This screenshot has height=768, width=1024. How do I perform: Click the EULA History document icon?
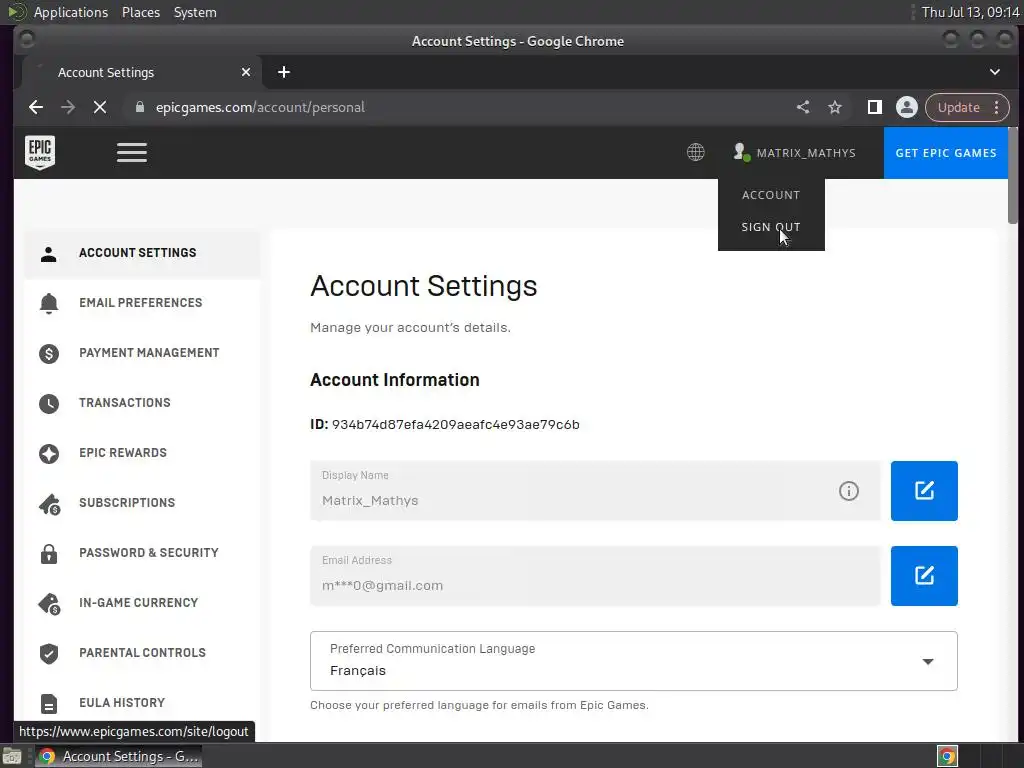pos(48,704)
